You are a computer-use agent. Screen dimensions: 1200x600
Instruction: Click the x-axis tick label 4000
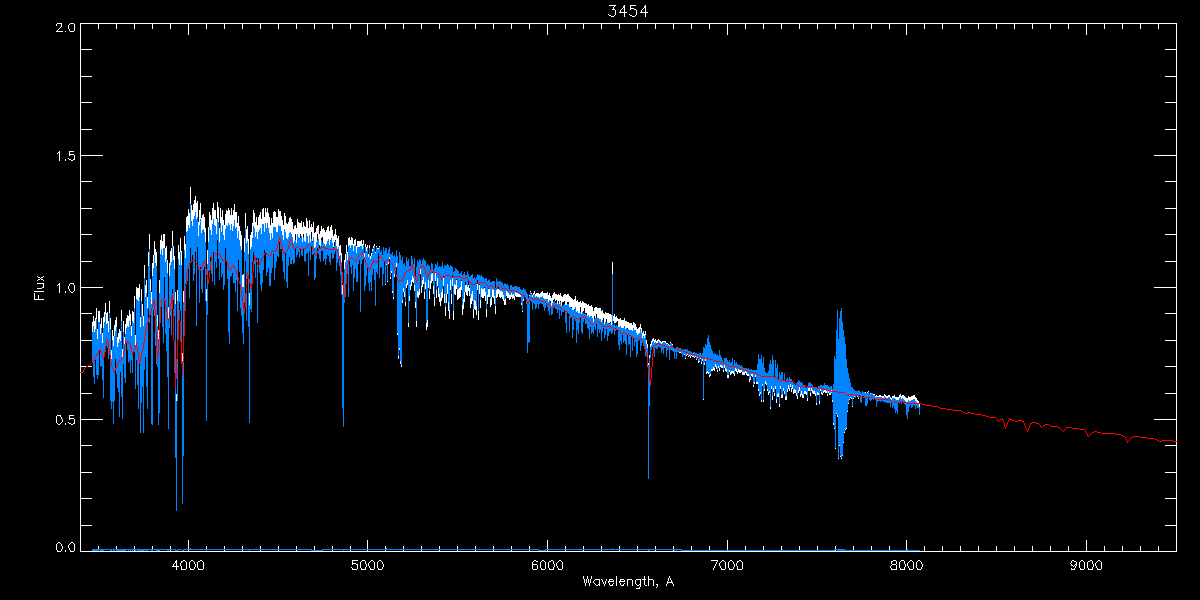(188, 565)
